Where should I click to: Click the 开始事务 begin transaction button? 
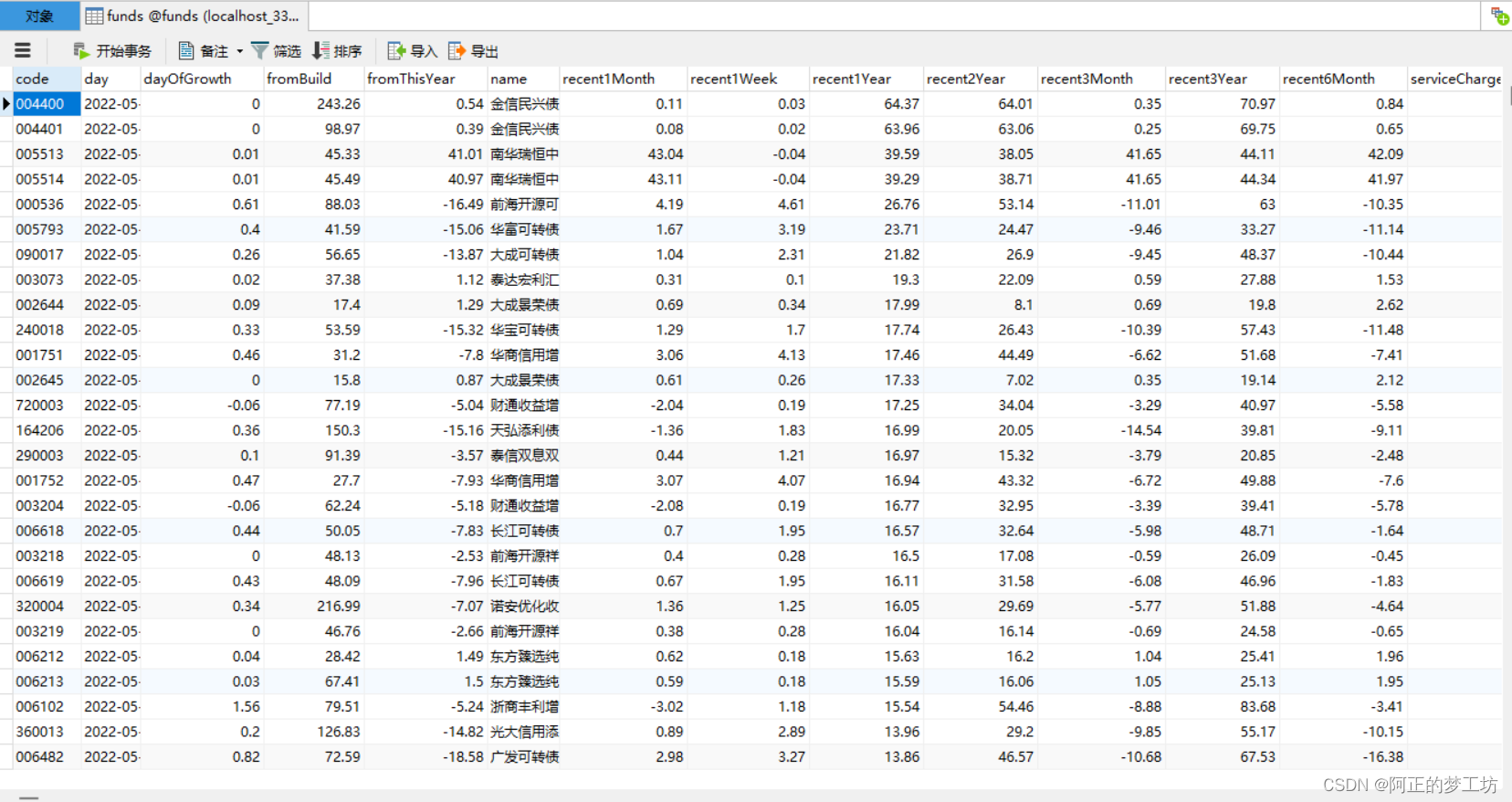pos(112,51)
